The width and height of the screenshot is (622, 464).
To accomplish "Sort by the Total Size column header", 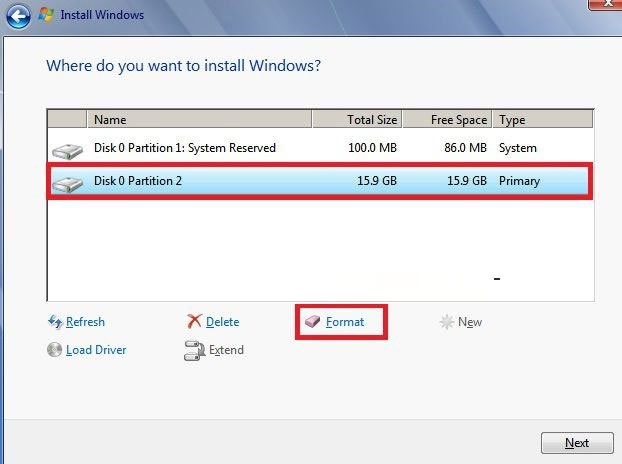I will pyautogui.click(x=357, y=119).
